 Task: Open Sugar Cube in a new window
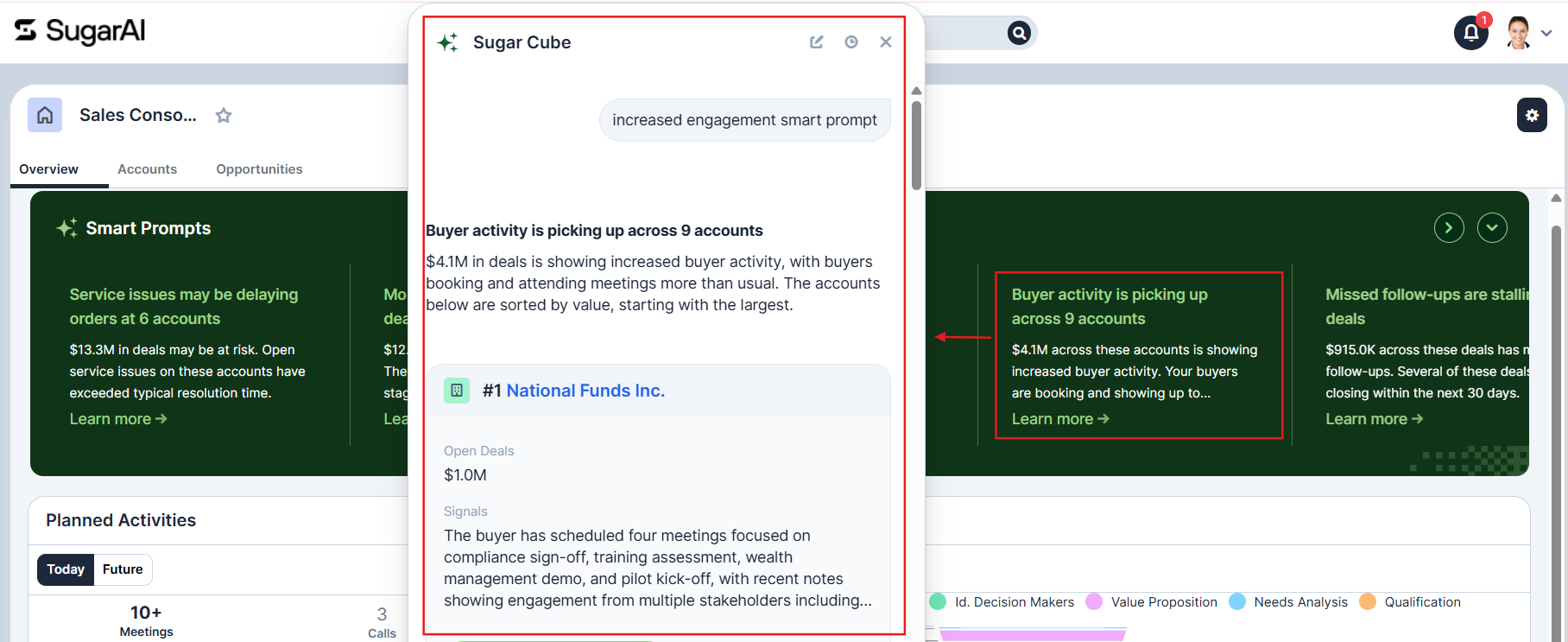pyautogui.click(x=816, y=42)
